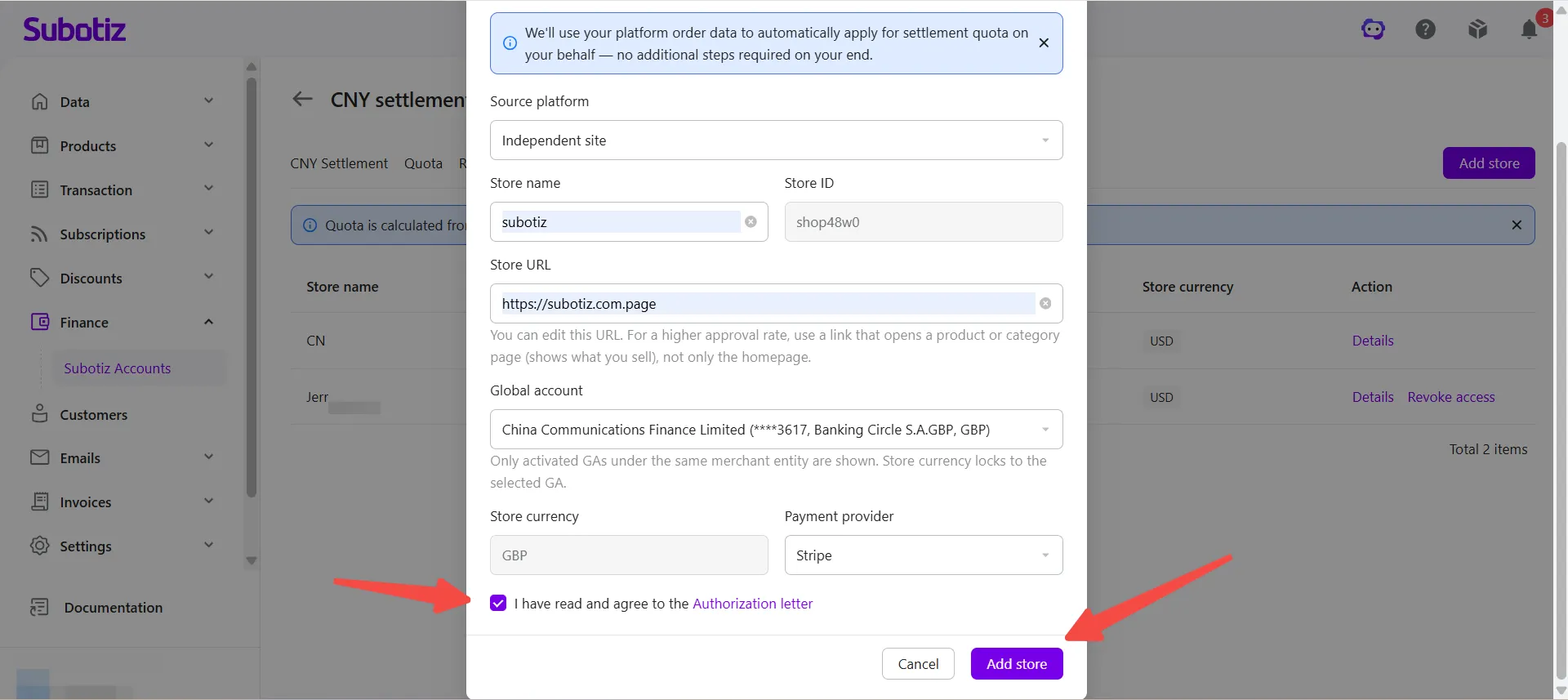
Task: Open the help question mark icon
Action: tap(1425, 29)
